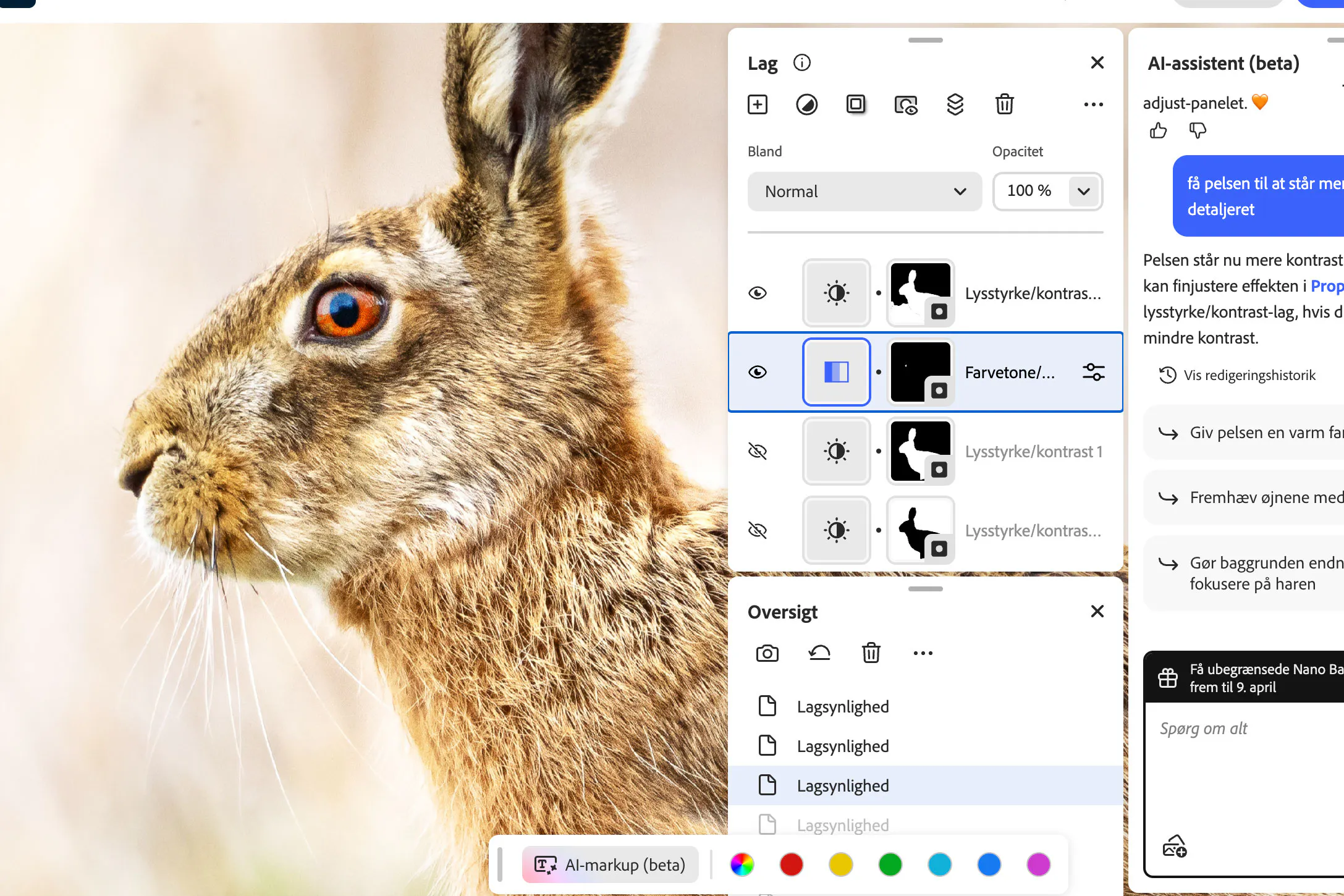Click the thumbs up feedback icon
Screen dimensions: 1344x896
coord(1158,130)
